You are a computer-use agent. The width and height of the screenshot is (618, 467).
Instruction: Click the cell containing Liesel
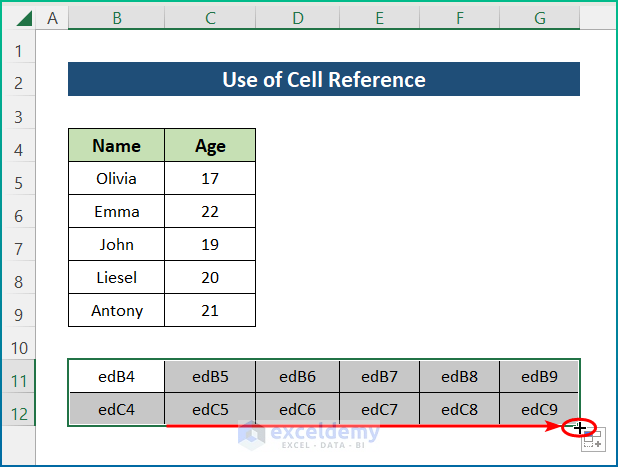coord(116,277)
